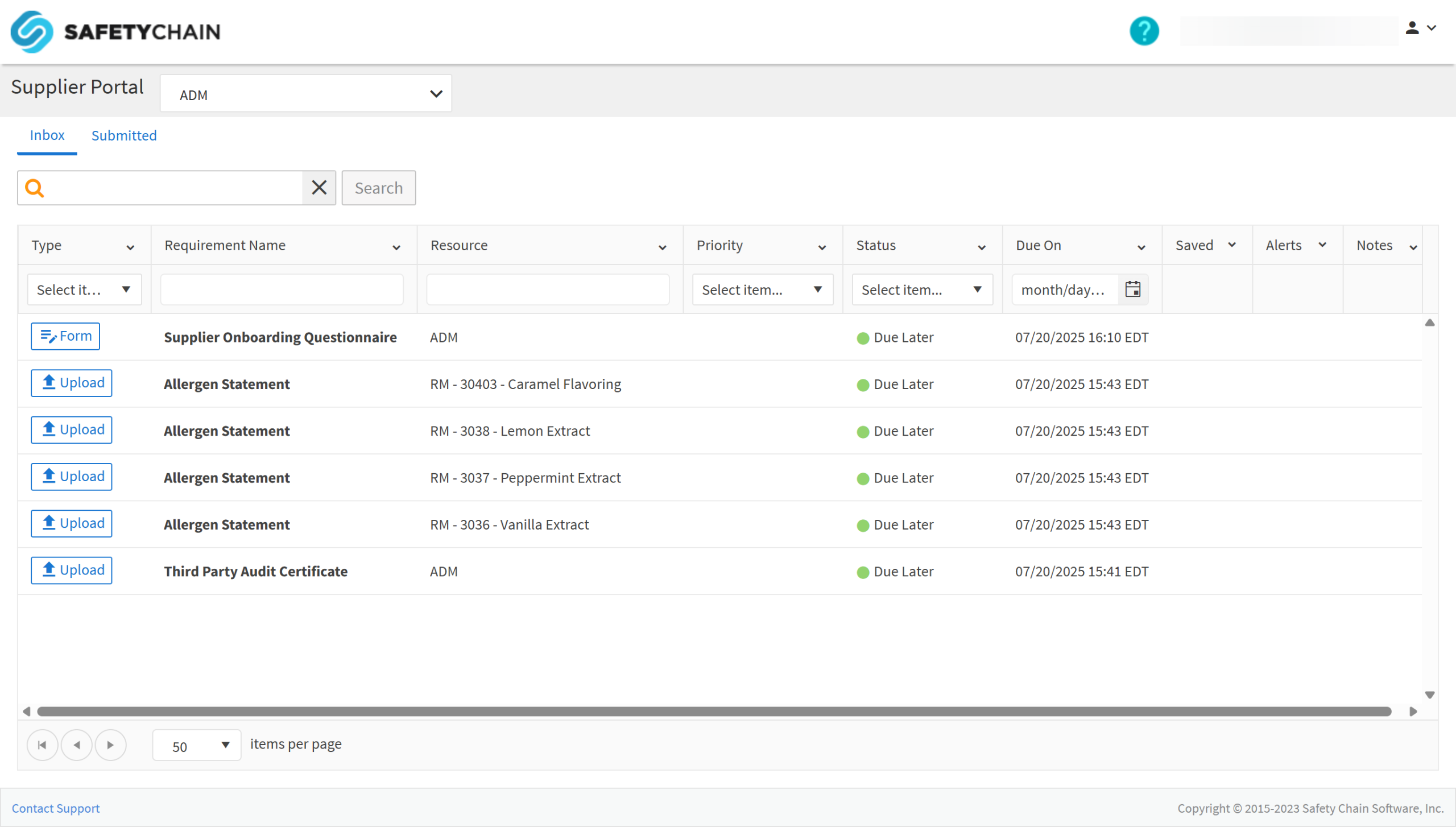Viewport: 1456px width, 827px height.
Task: Go to next page arrow icon
Action: [110, 745]
